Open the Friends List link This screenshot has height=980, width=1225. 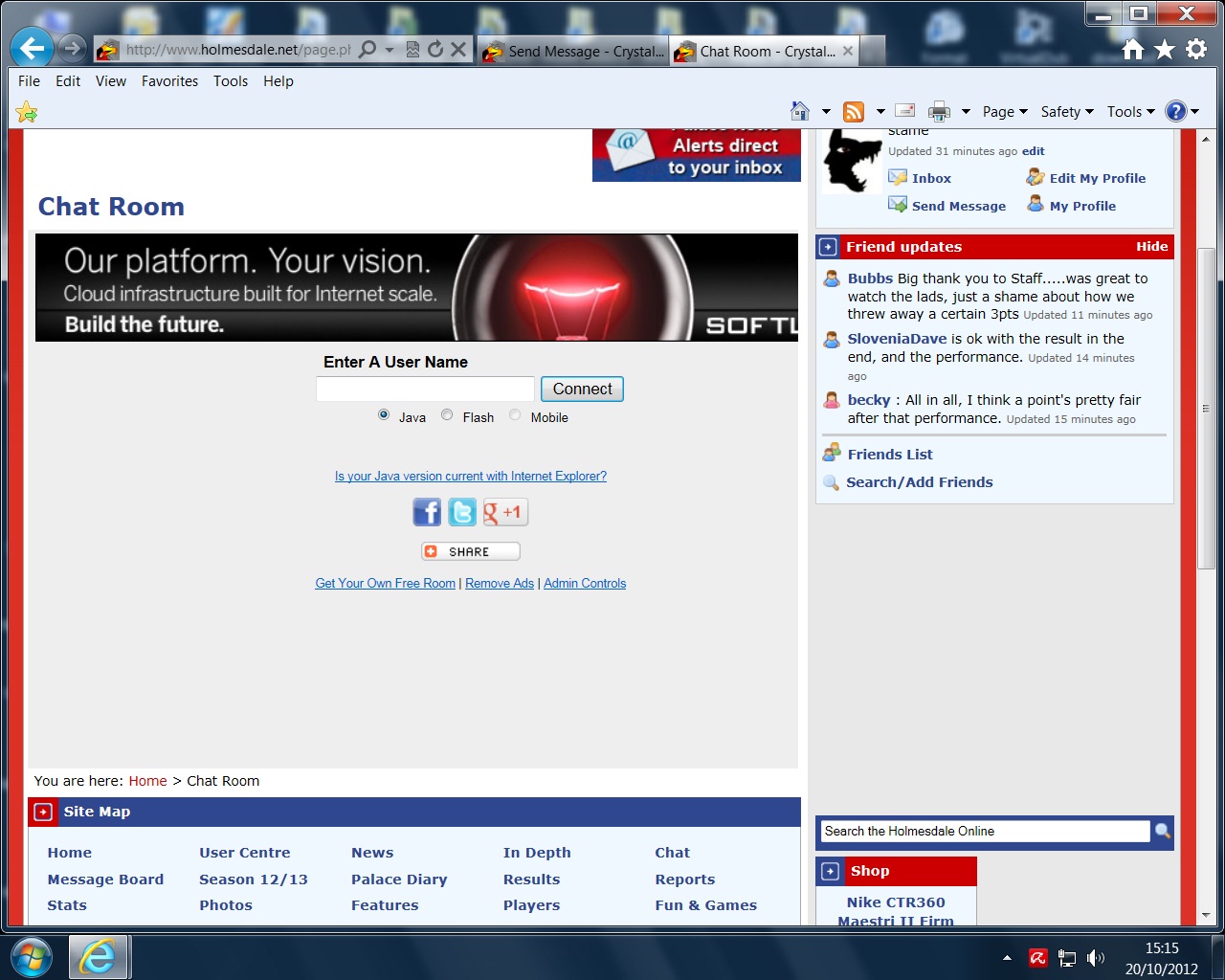click(889, 455)
